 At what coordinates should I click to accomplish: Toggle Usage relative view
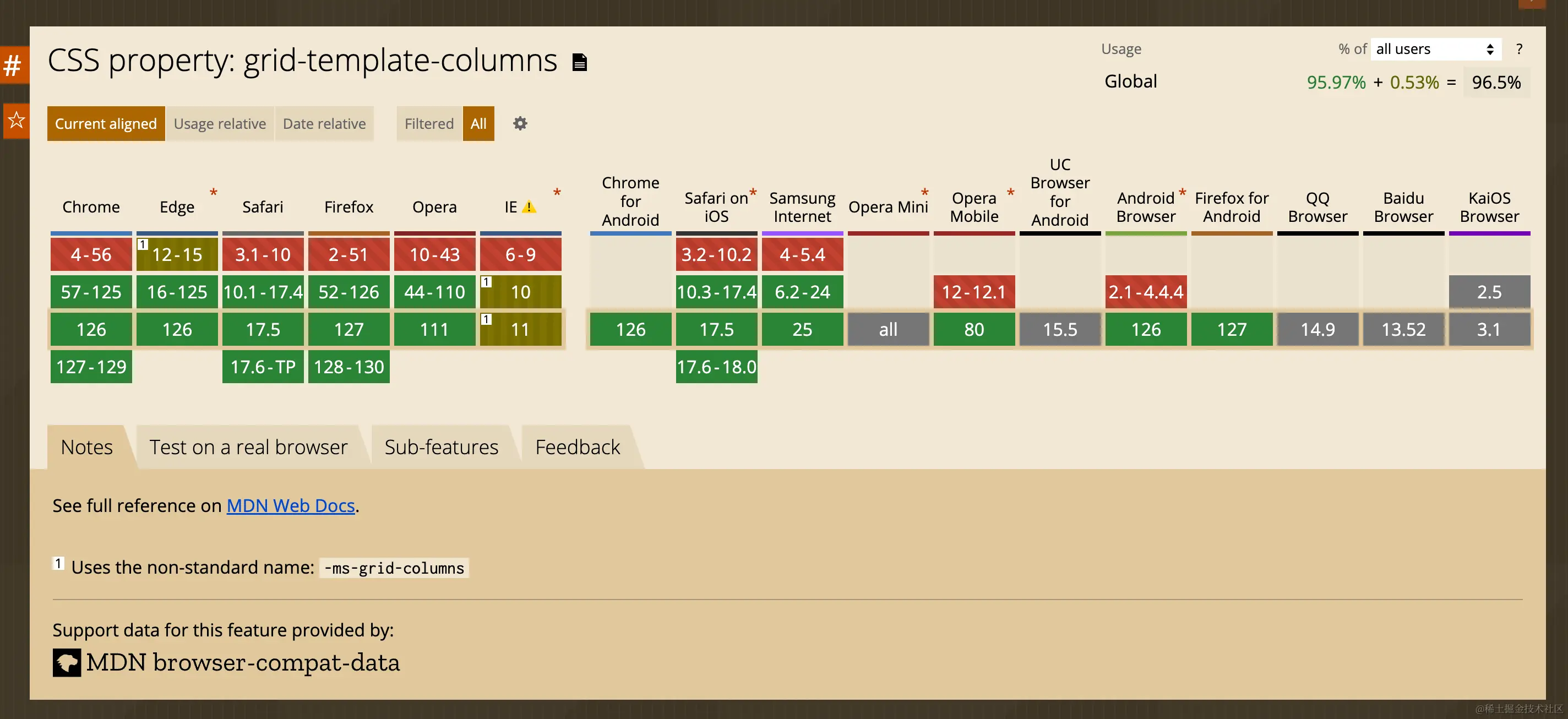(x=220, y=123)
